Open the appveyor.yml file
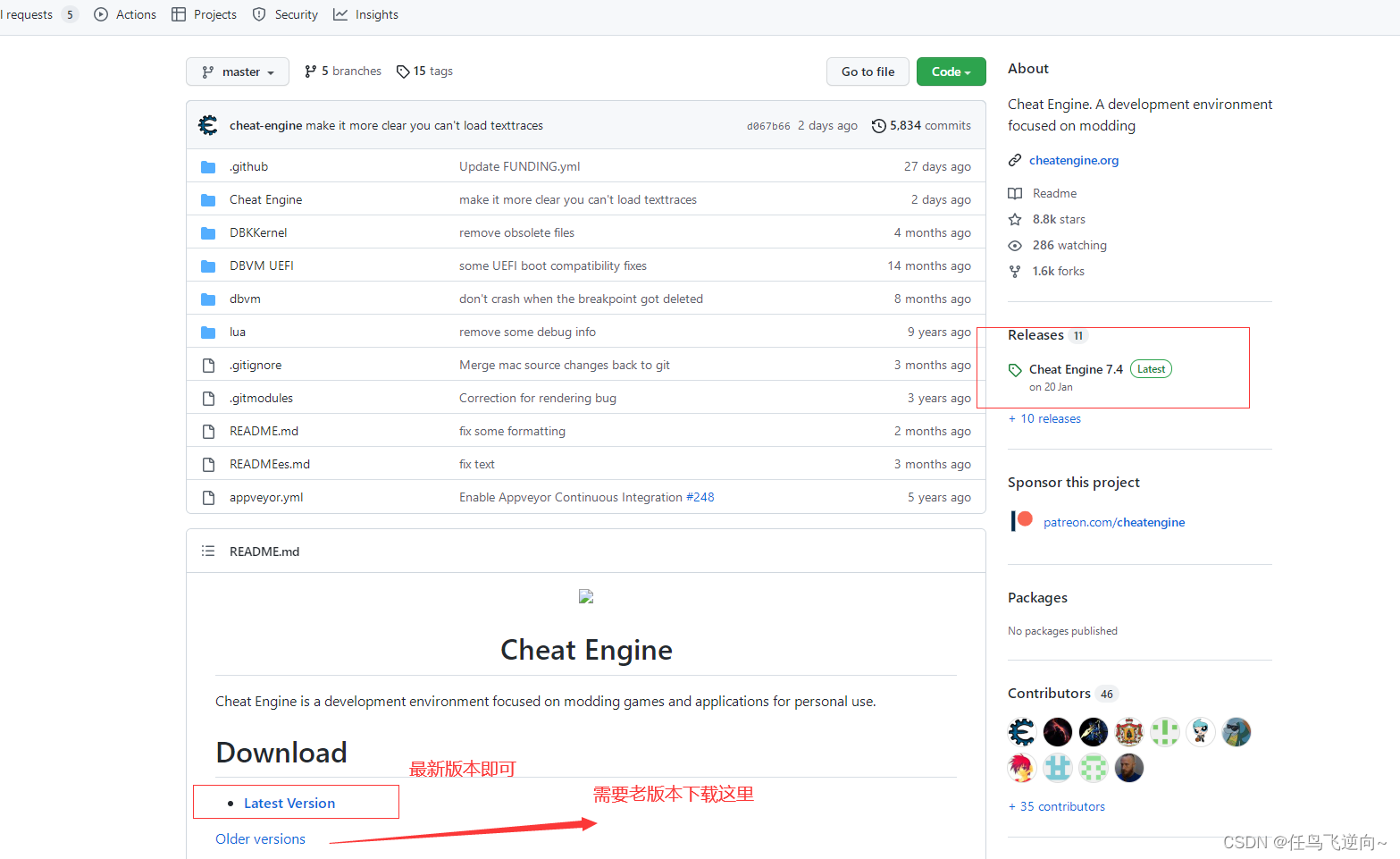 click(266, 498)
